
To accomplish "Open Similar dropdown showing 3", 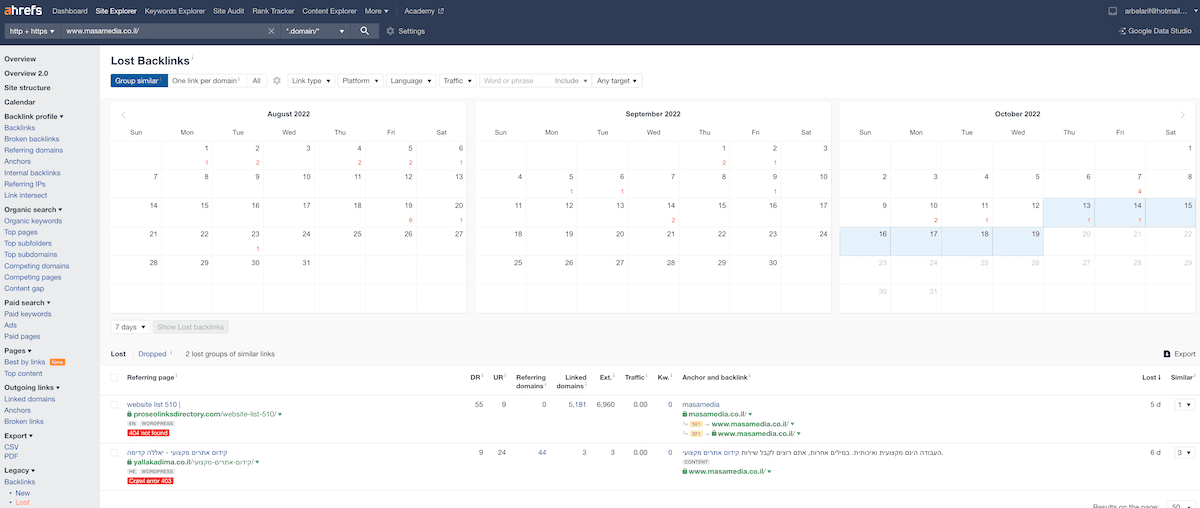I will (1183, 452).
